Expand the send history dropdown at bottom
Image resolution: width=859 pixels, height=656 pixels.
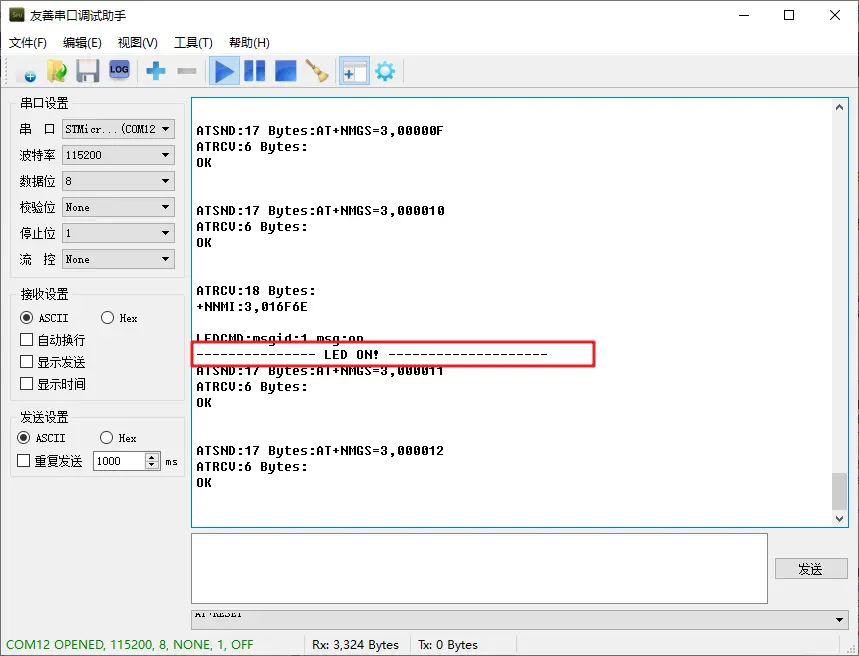839,620
